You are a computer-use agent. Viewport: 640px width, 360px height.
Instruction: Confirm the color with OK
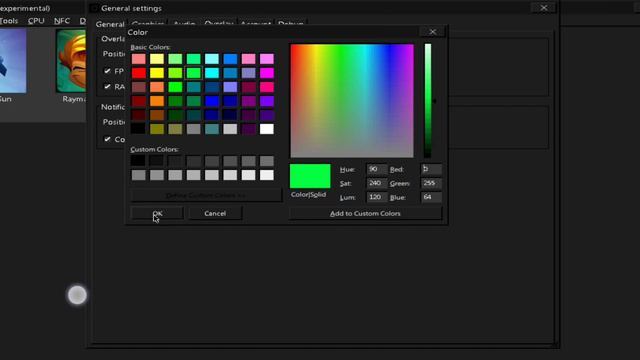click(157, 213)
